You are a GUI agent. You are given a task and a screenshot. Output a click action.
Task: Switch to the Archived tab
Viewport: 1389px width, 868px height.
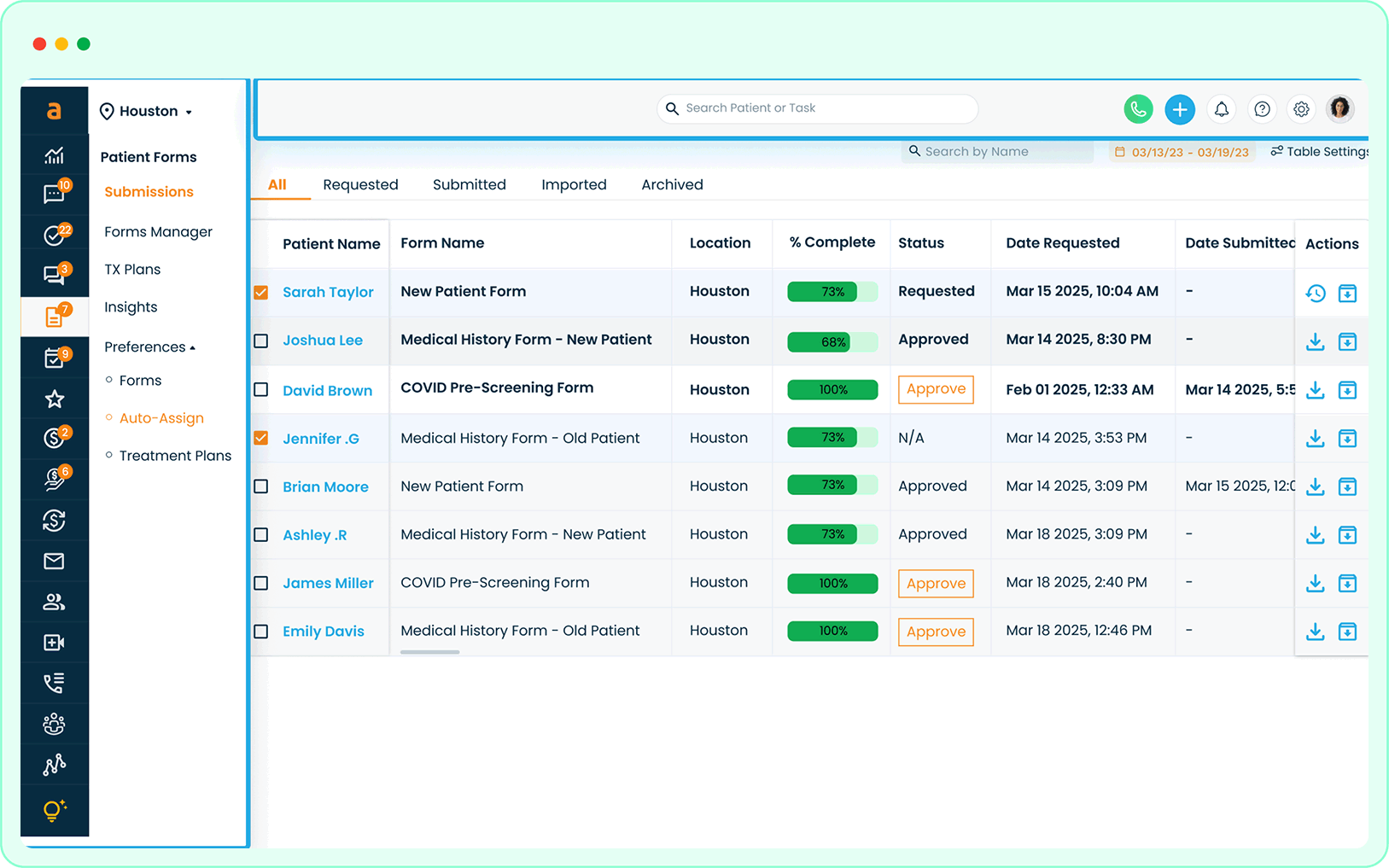click(x=672, y=185)
